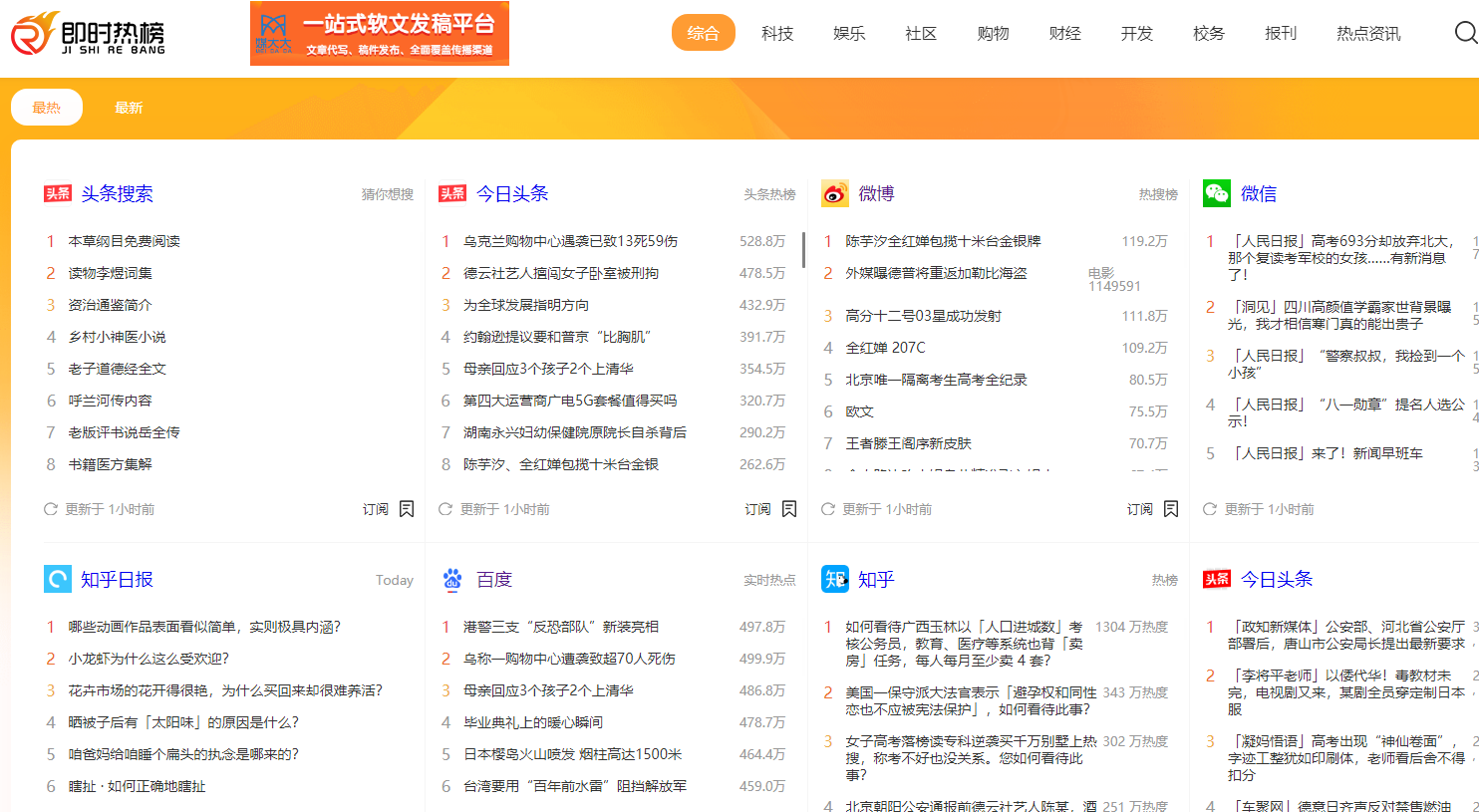Open 王者滕王阁序新皮肤 Weibo topic
This screenshot has width=1479, height=812.
tap(909, 443)
